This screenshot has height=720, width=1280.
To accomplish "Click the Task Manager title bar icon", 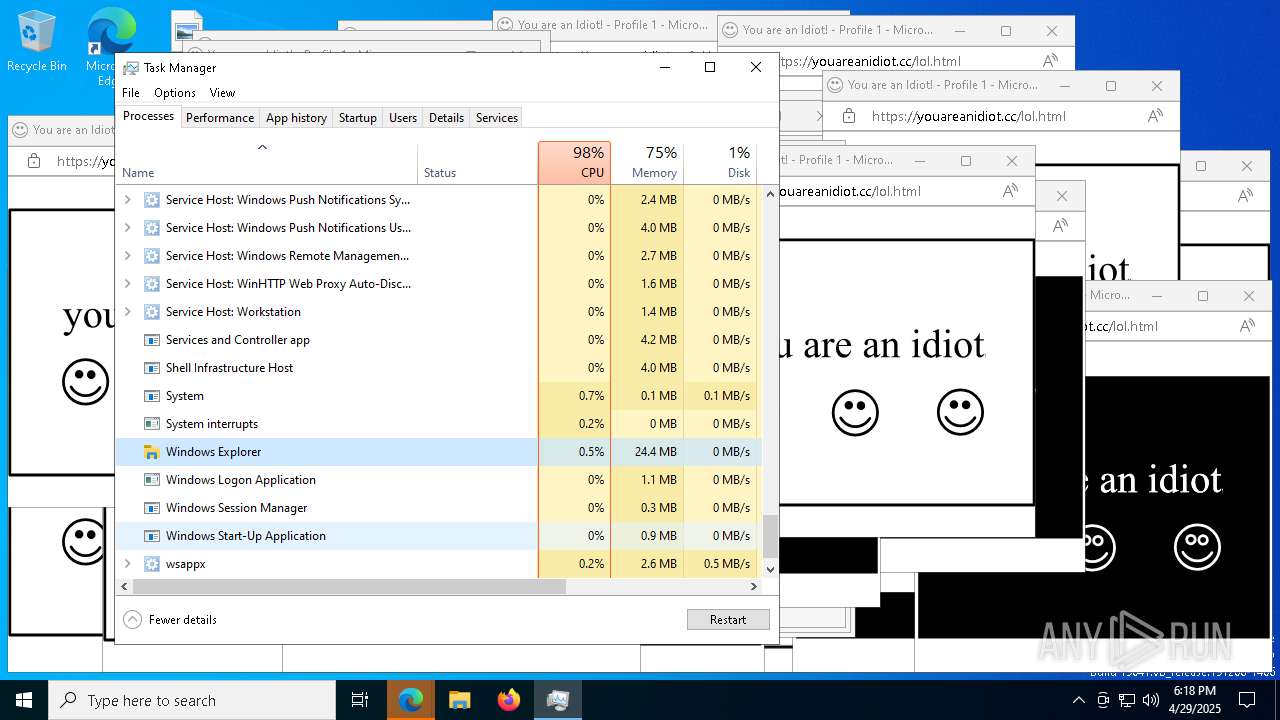I will [131, 68].
